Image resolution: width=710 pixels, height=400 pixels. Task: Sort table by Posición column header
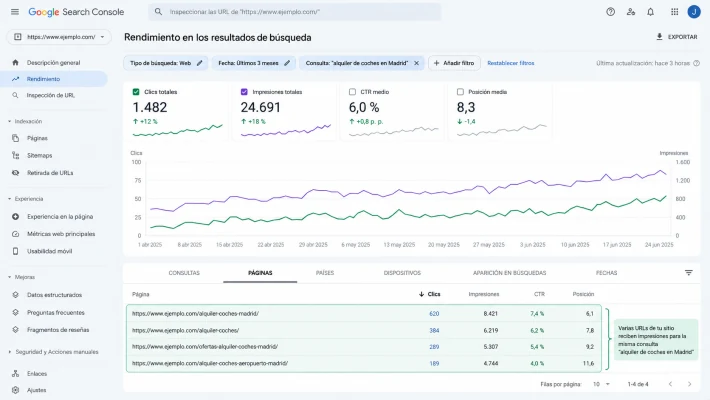583,294
